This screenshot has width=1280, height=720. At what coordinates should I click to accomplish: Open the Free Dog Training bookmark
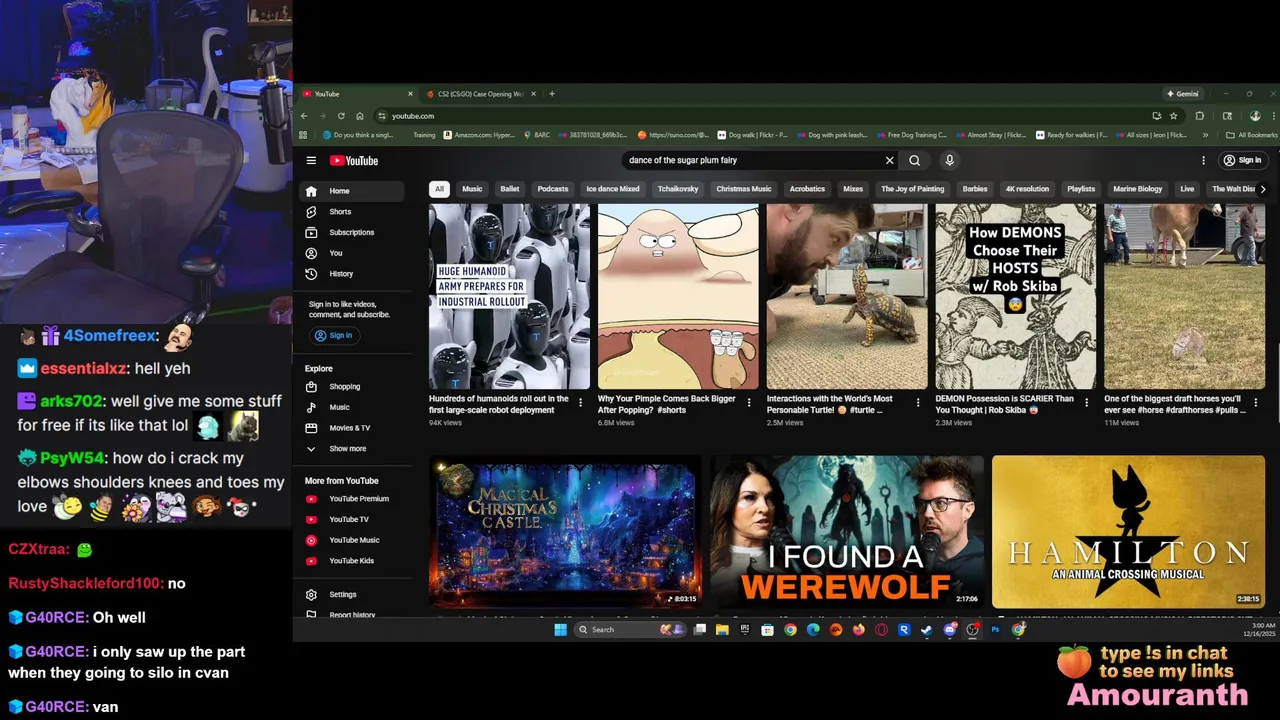(x=910, y=135)
